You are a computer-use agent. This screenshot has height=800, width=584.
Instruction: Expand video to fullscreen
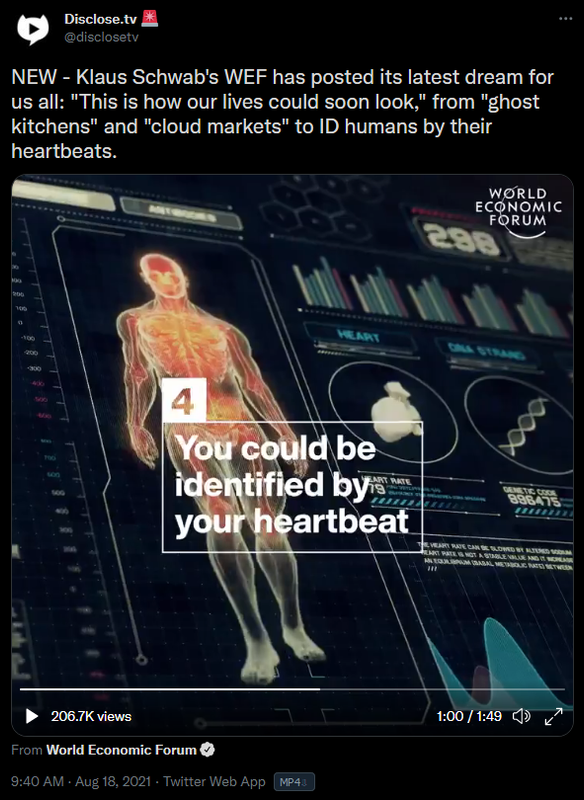click(553, 716)
